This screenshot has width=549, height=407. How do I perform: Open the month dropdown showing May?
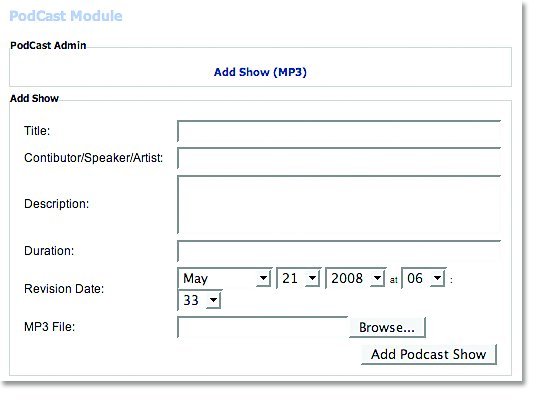click(224, 278)
